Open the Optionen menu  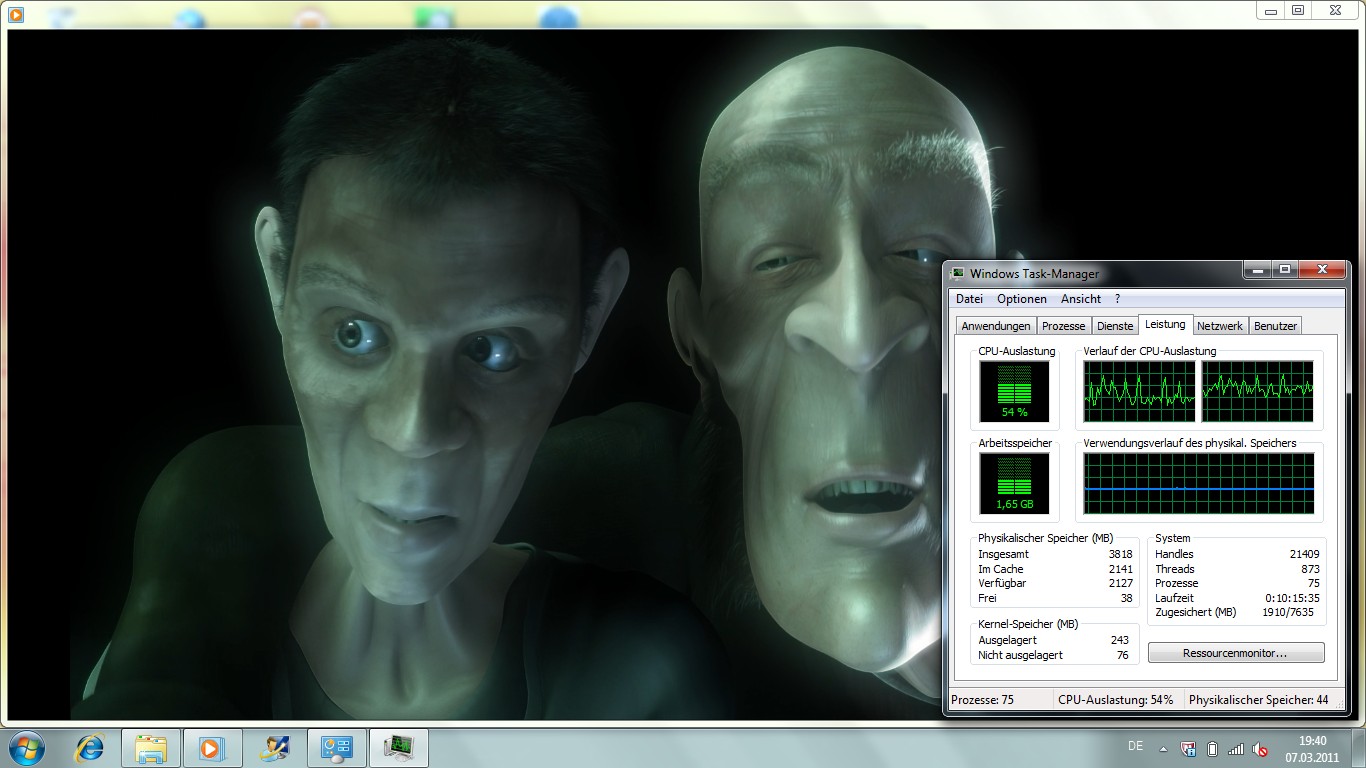(x=1022, y=299)
